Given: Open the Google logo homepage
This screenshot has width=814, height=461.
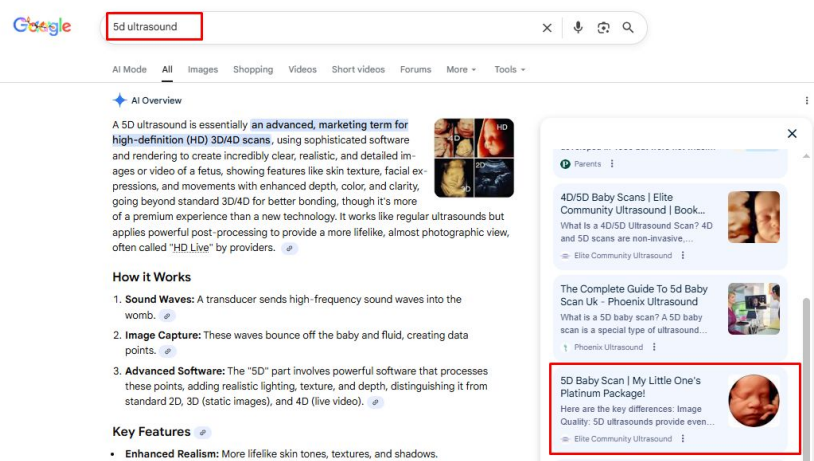Looking at the screenshot, I should 42,26.
